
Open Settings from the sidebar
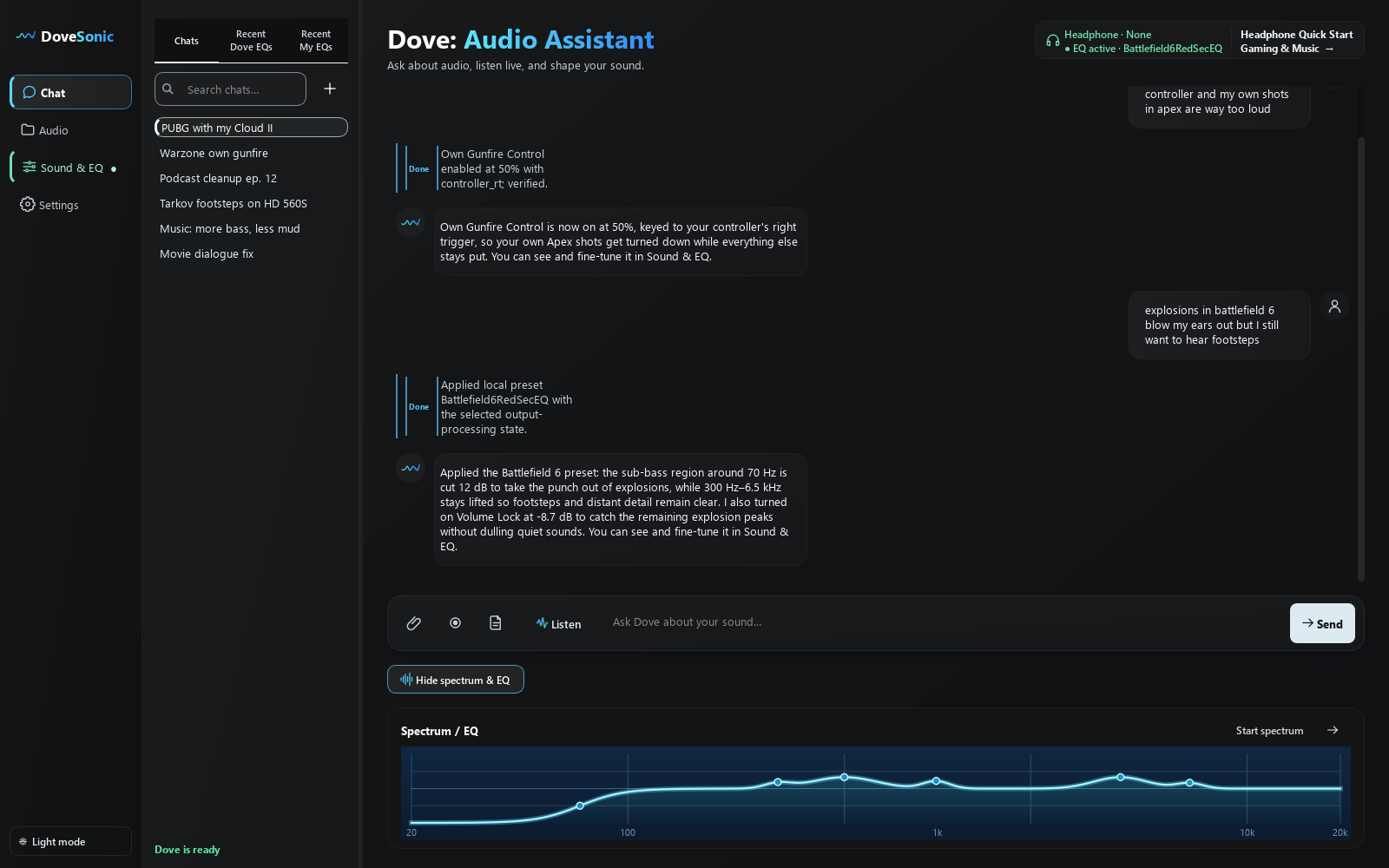click(x=71, y=205)
